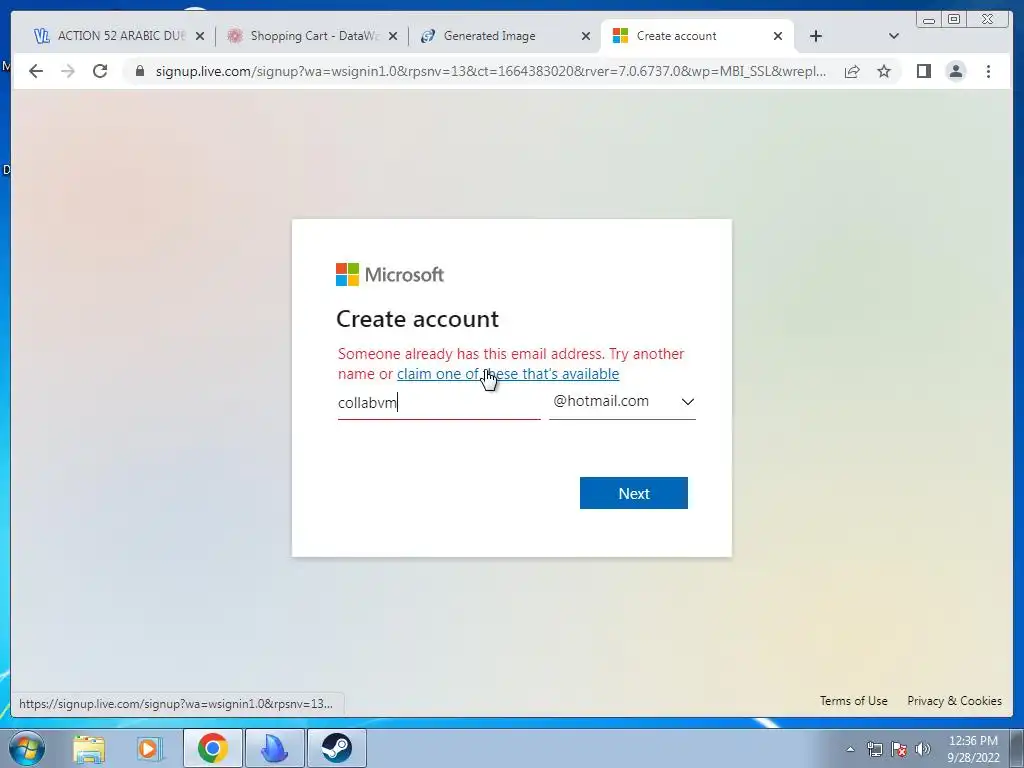Screen dimensions: 1024x768
Task: Open the blue fin app taskbar icon
Action: 274,748
